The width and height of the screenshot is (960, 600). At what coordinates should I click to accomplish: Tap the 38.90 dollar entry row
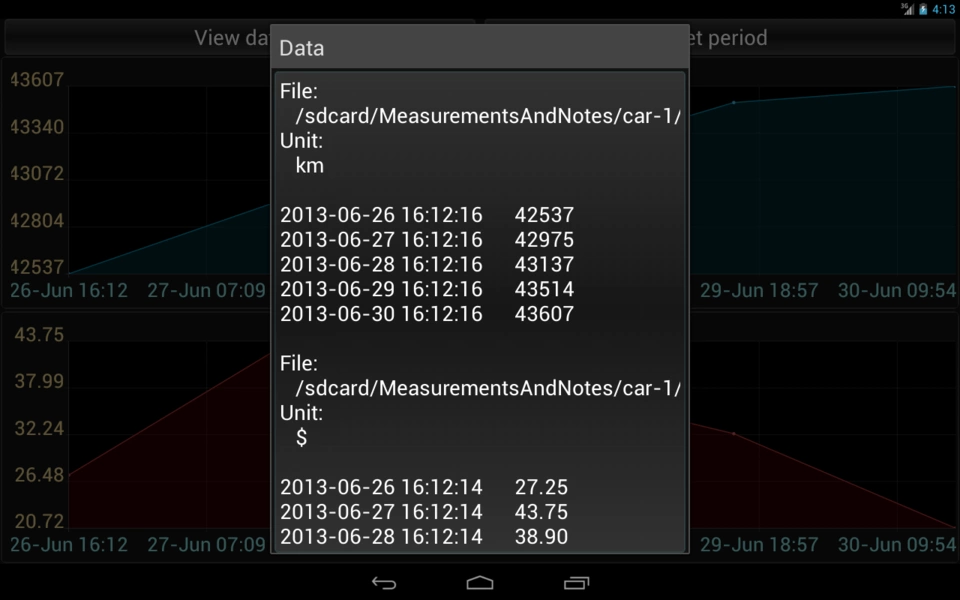(x=424, y=537)
